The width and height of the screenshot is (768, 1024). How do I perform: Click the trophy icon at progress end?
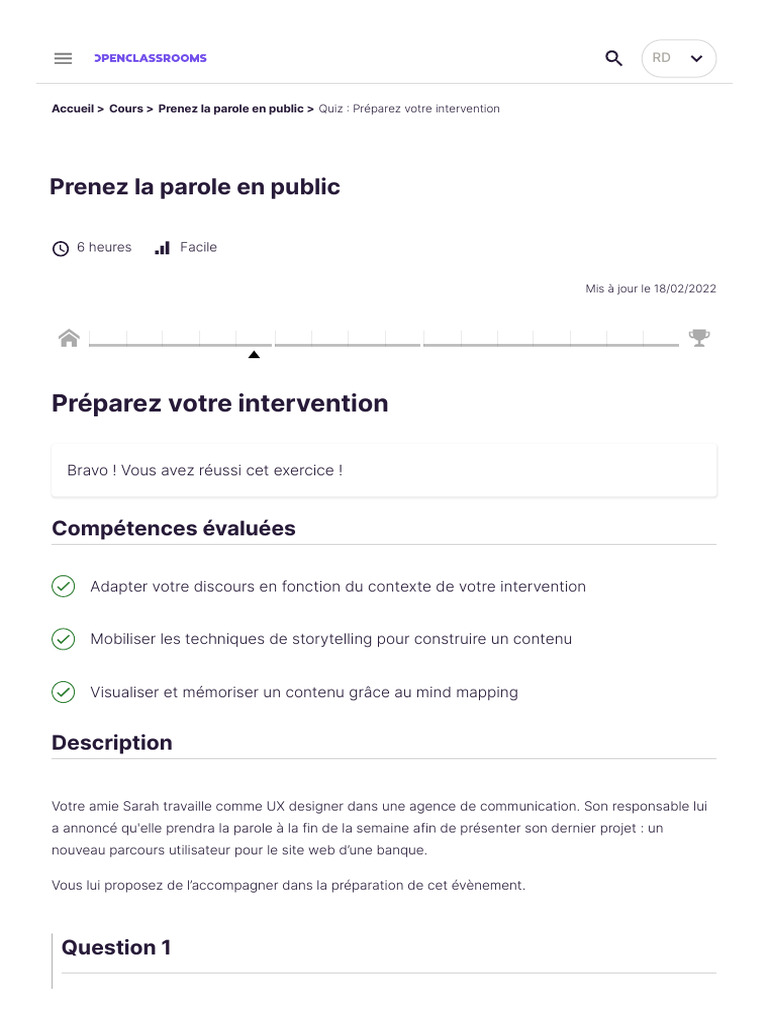(699, 338)
